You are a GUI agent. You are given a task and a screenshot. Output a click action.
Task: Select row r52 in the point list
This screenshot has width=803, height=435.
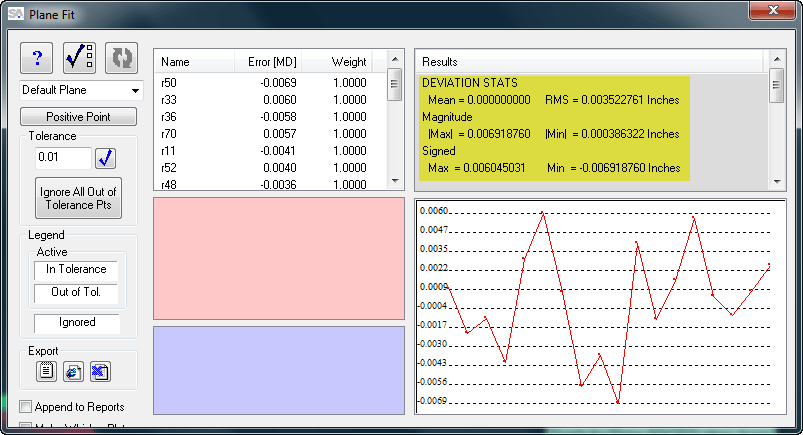(x=270, y=168)
